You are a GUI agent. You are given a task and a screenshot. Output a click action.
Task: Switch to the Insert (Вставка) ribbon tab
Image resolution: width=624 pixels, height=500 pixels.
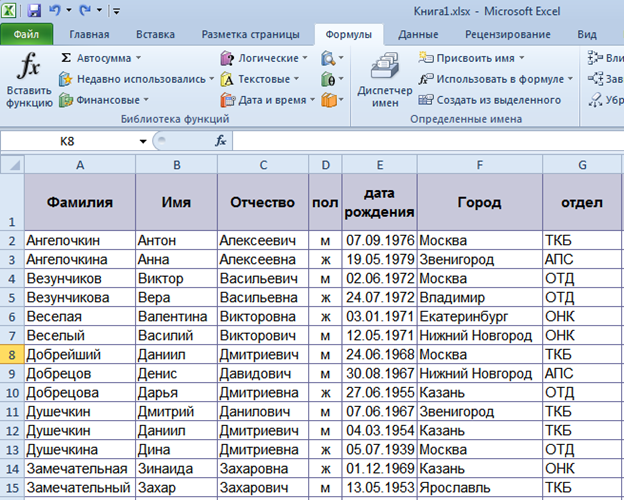pos(162,34)
